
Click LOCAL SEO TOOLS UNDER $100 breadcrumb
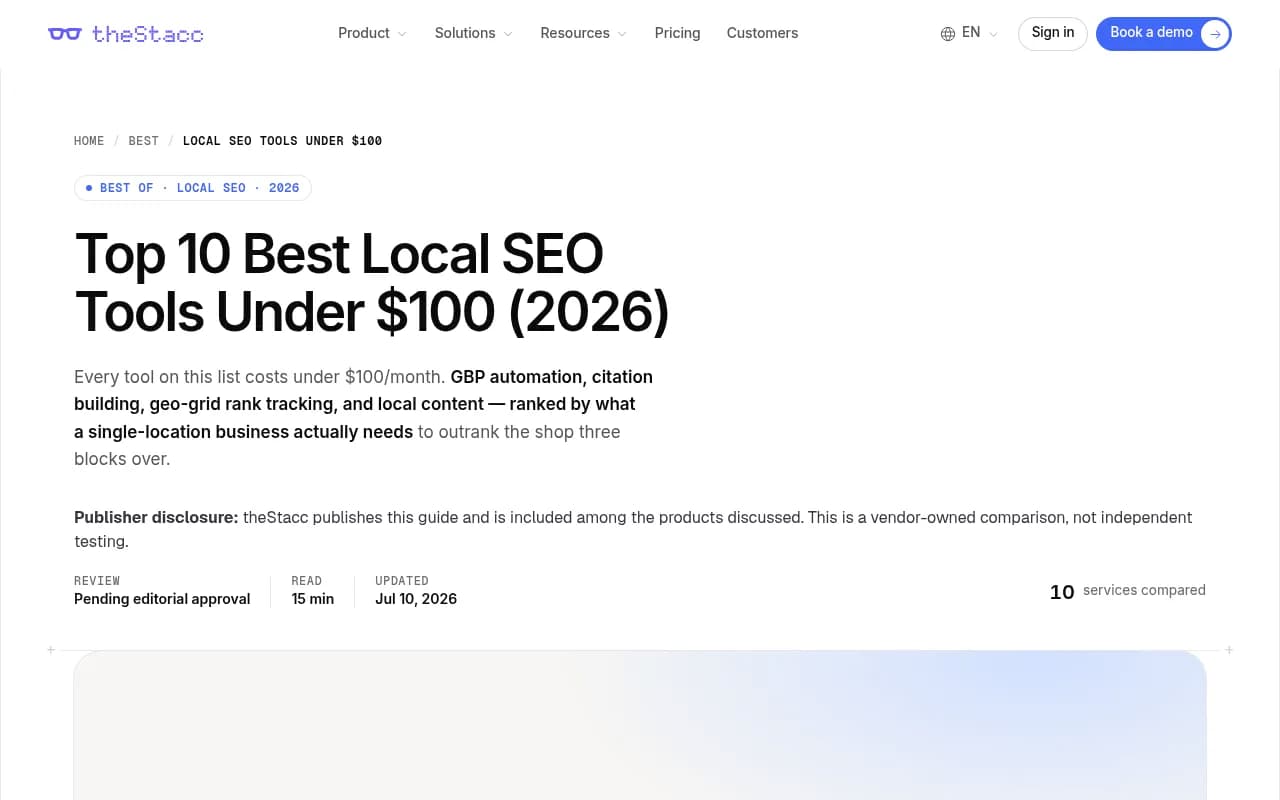click(282, 141)
